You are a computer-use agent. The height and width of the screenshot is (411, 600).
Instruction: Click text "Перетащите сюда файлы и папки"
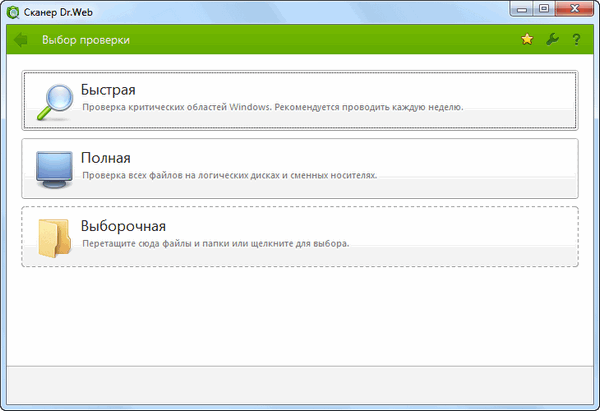(x=156, y=243)
